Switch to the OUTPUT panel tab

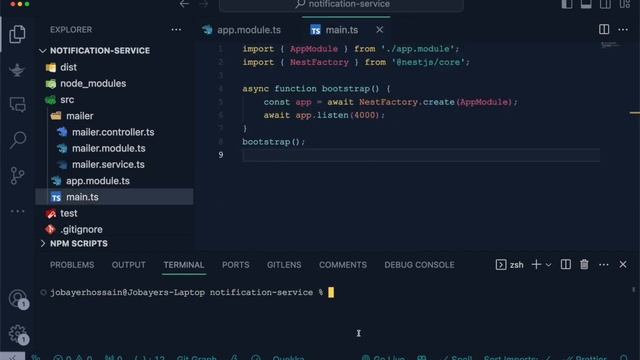(129, 265)
